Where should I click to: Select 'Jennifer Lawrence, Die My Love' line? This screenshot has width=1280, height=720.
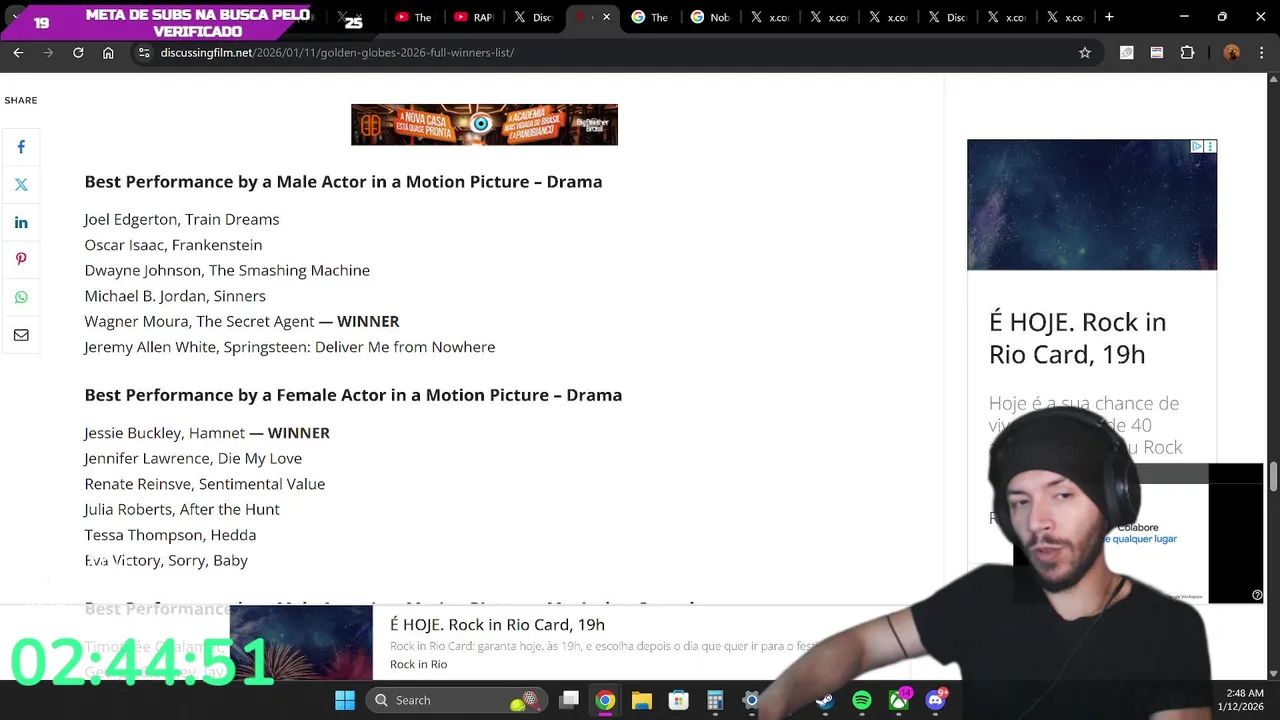pos(193,458)
